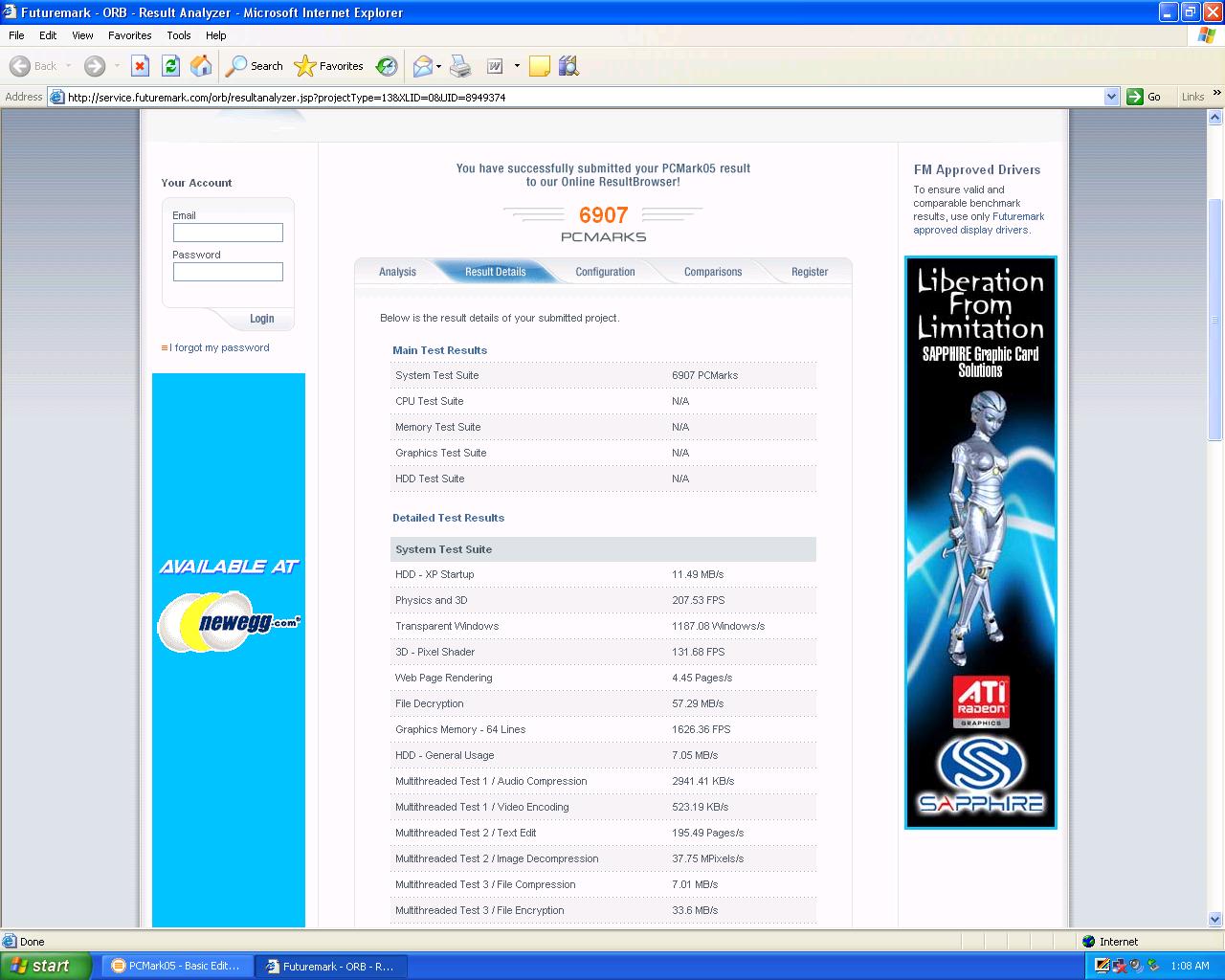Image resolution: width=1225 pixels, height=980 pixels.
Task: Click the Graphics Memory - 64 Lines row
Action: coord(603,729)
